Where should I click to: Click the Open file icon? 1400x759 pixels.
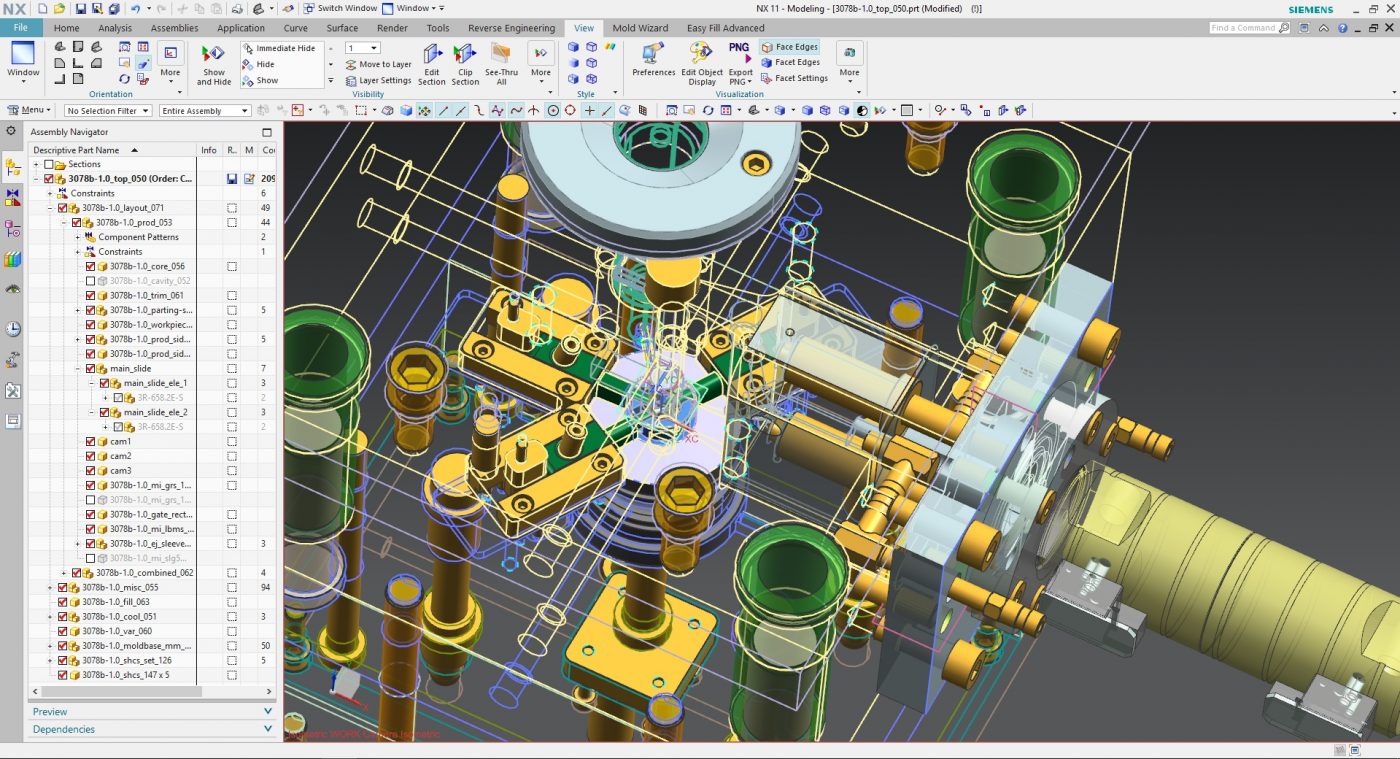[x=59, y=8]
